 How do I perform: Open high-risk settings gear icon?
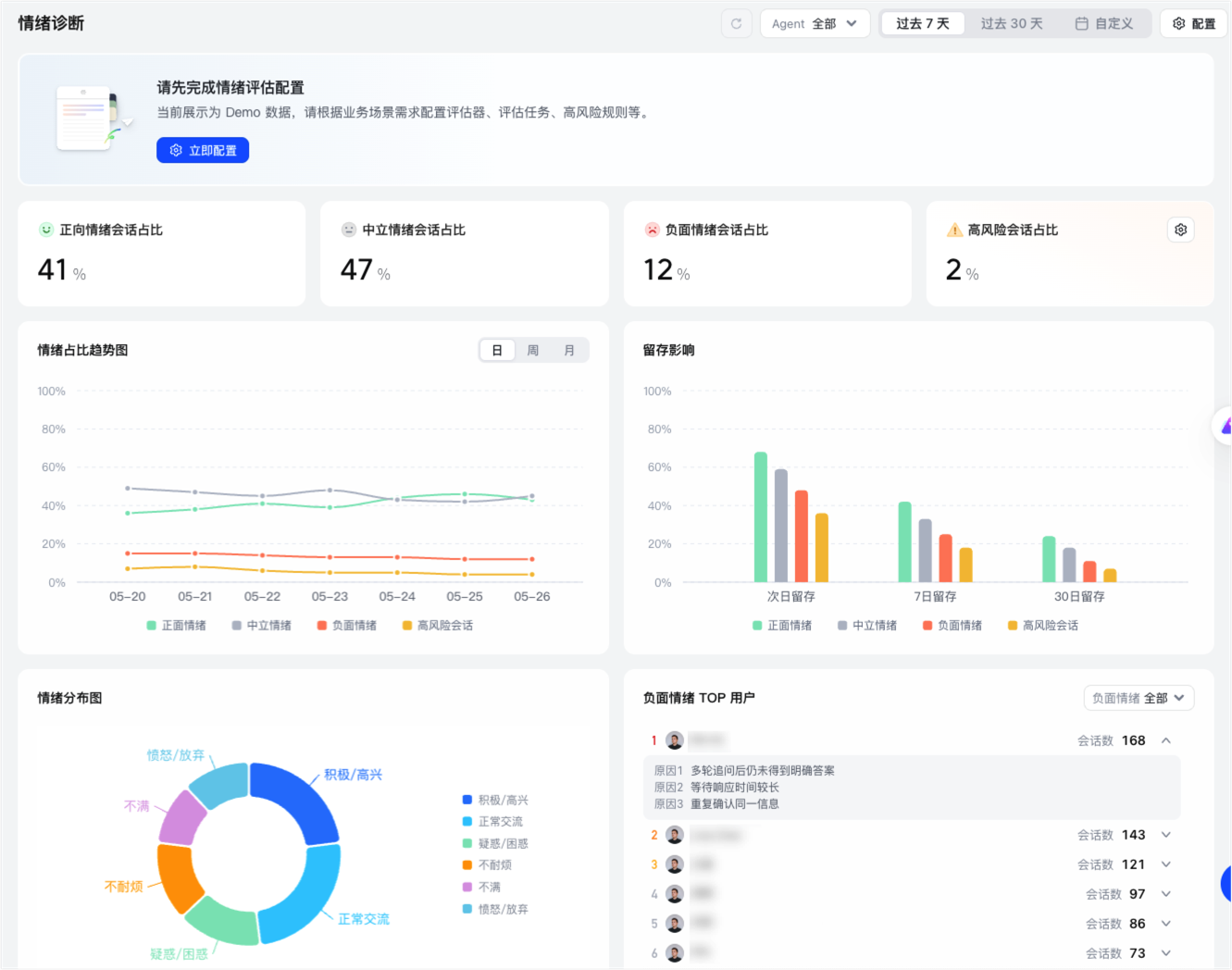tap(1180, 230)
